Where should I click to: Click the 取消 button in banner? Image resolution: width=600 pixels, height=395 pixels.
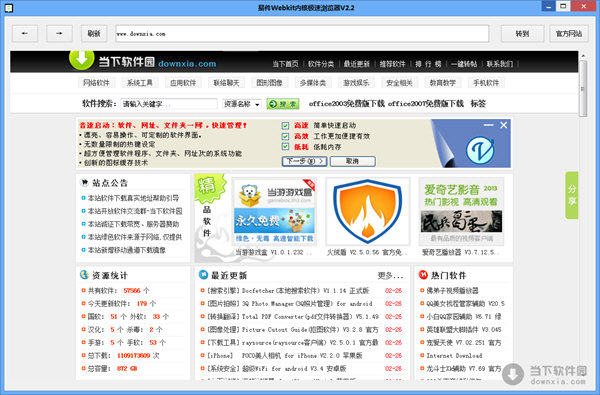click(x=352, y=161)
